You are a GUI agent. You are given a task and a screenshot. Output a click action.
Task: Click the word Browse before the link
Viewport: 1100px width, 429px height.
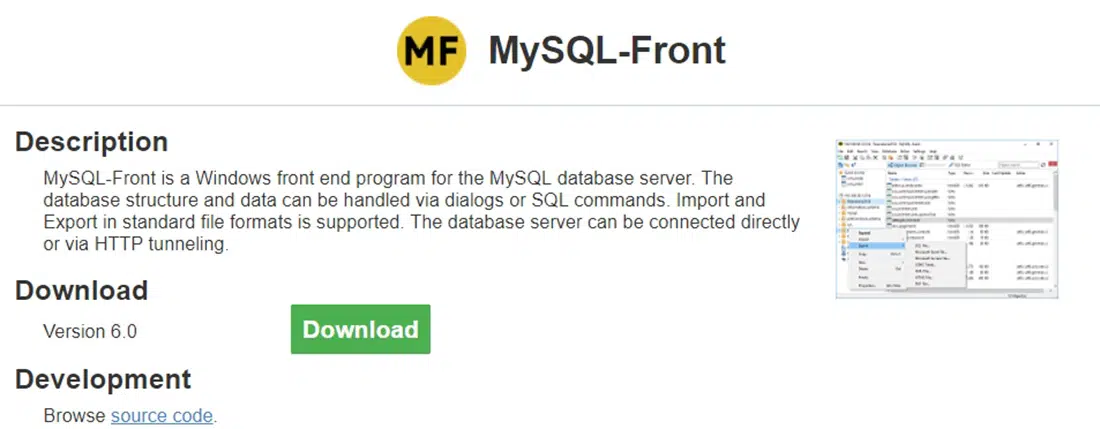click(x=75, y=415)
